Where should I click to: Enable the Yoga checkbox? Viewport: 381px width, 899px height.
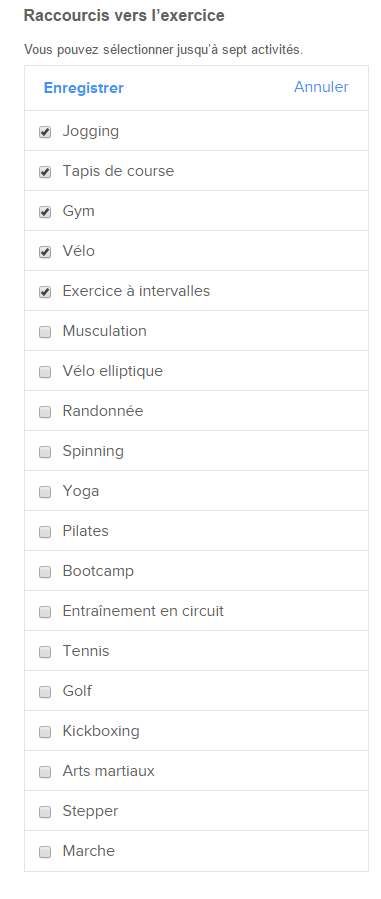(45, 492)
